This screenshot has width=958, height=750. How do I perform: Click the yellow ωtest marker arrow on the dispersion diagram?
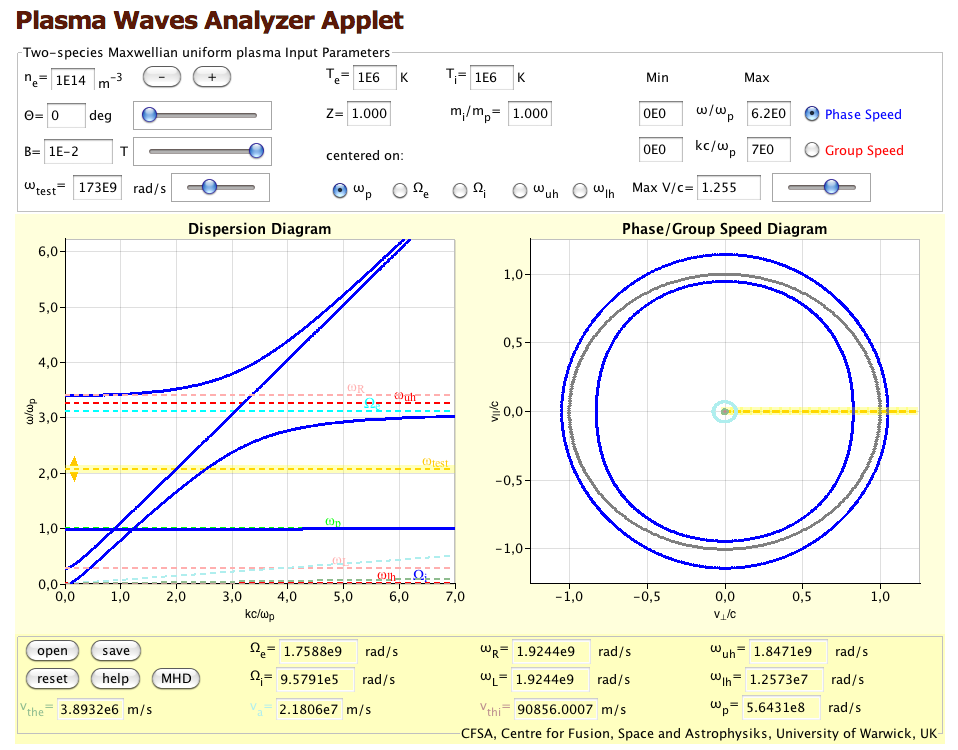point(72,469)
